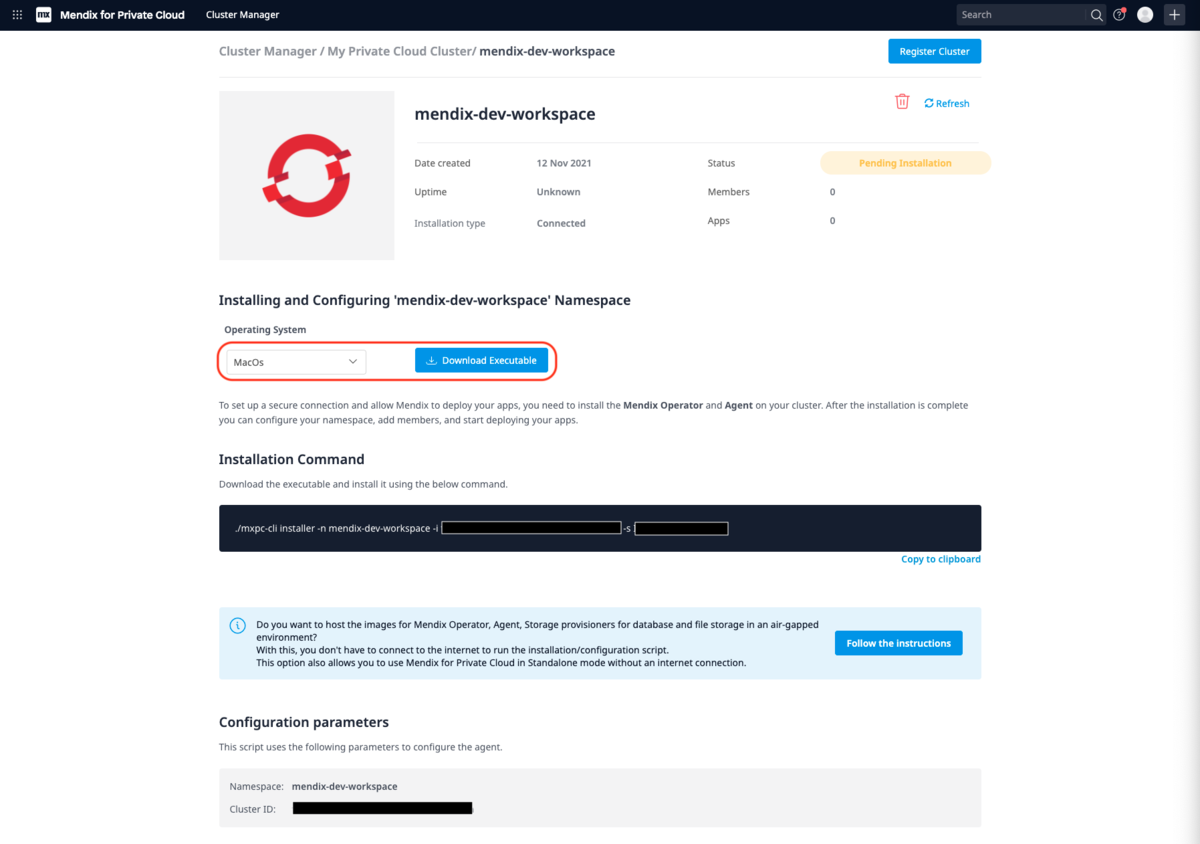Click the Pending Installation status badge
Screen dimensions: 1200x844
tap(905, 163)
